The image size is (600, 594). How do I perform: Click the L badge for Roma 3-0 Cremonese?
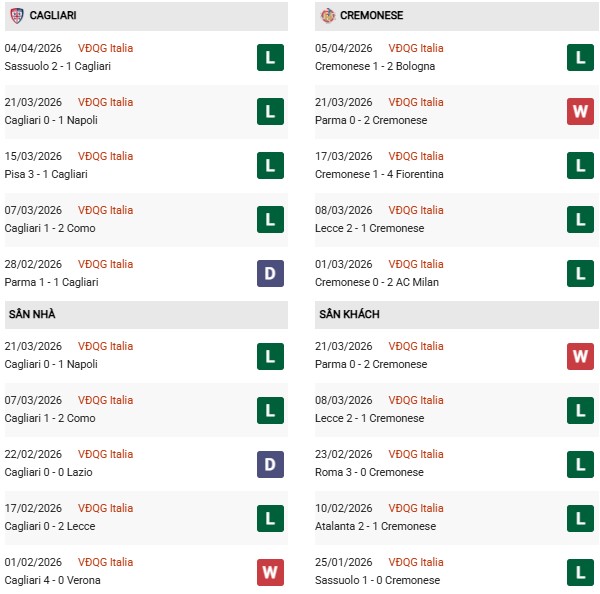[x=580, y=463]
